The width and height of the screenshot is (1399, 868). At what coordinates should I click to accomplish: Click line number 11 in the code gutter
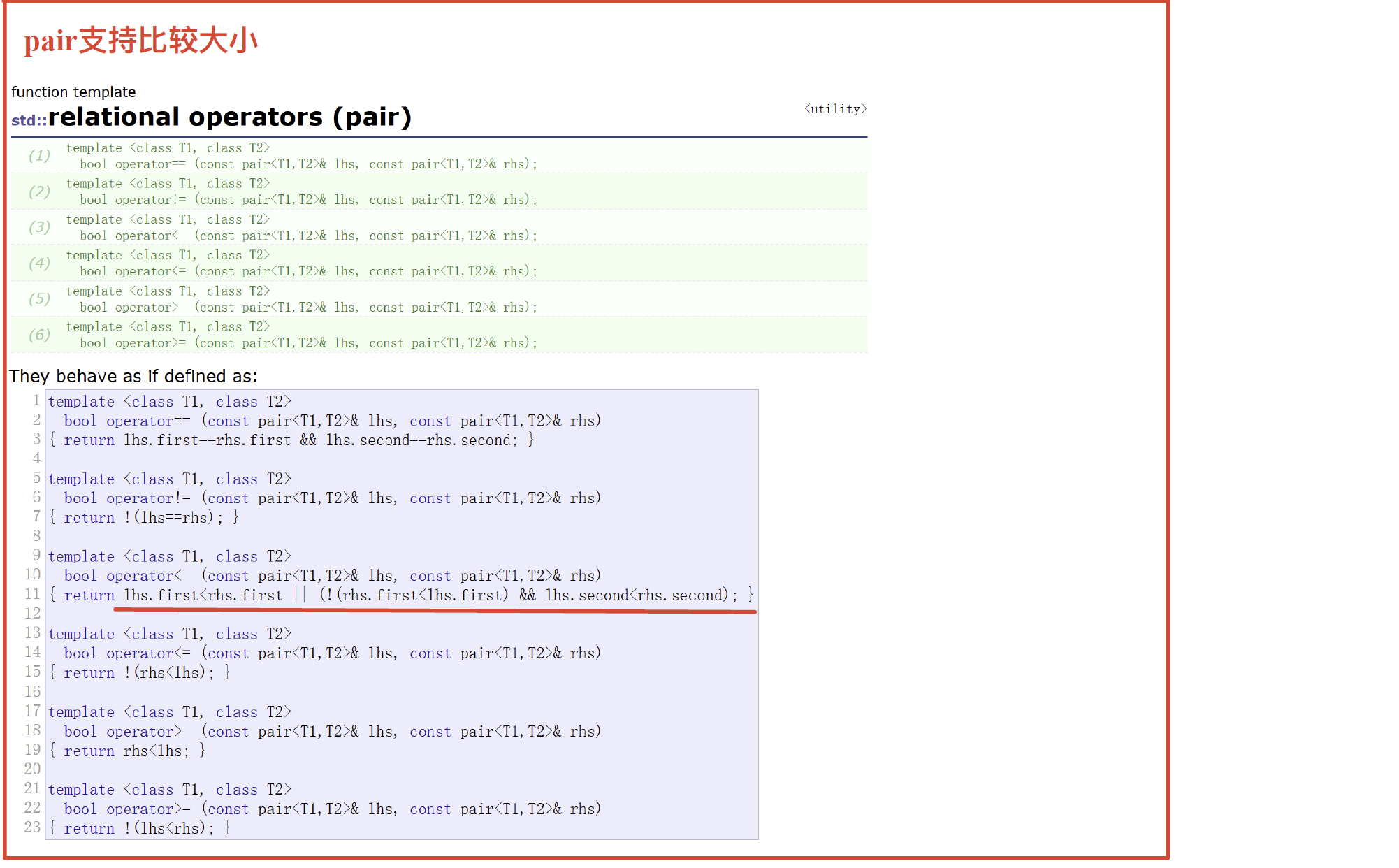point(32,594)
